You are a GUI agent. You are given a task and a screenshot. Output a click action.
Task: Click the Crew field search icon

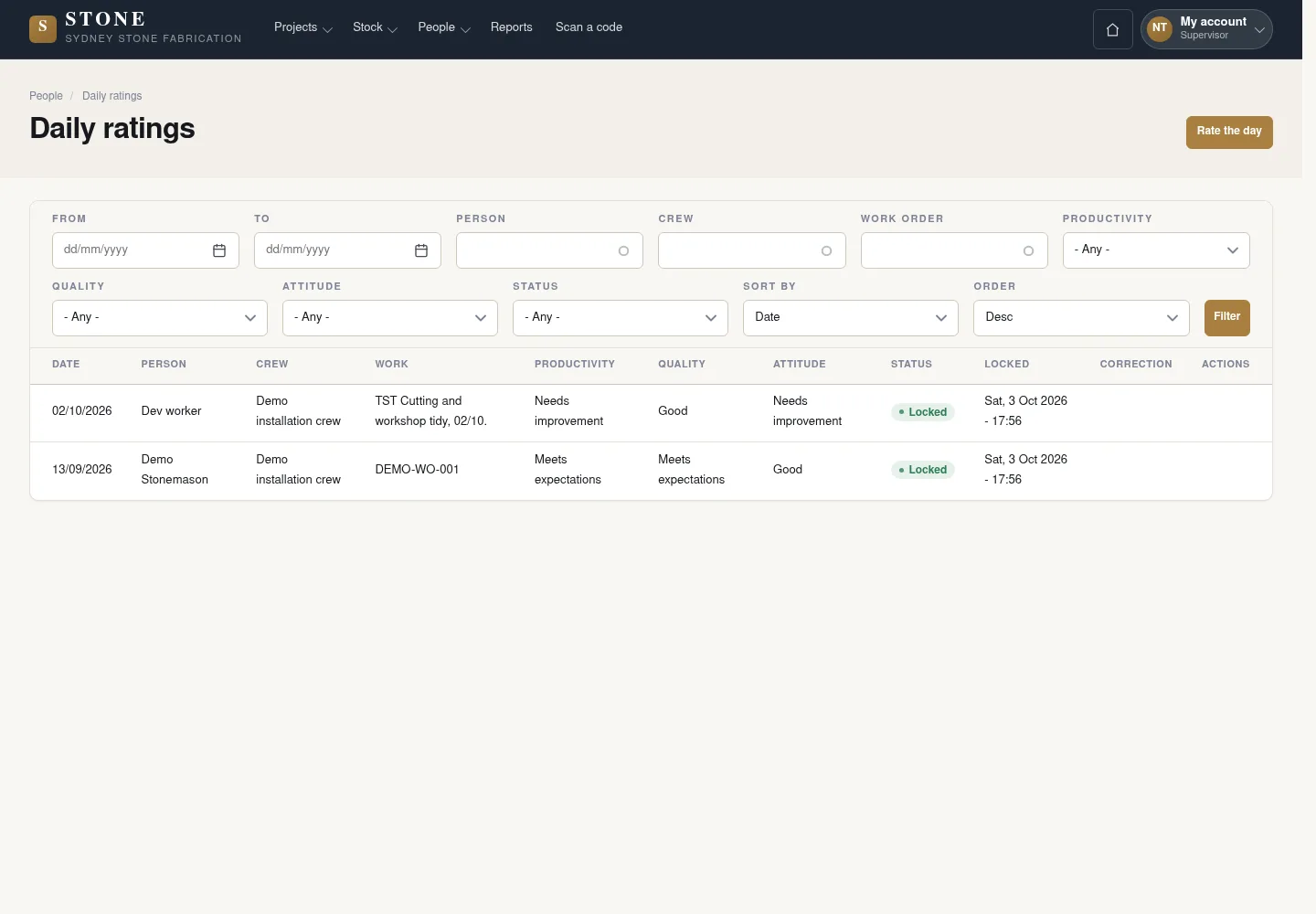point(827,251)
